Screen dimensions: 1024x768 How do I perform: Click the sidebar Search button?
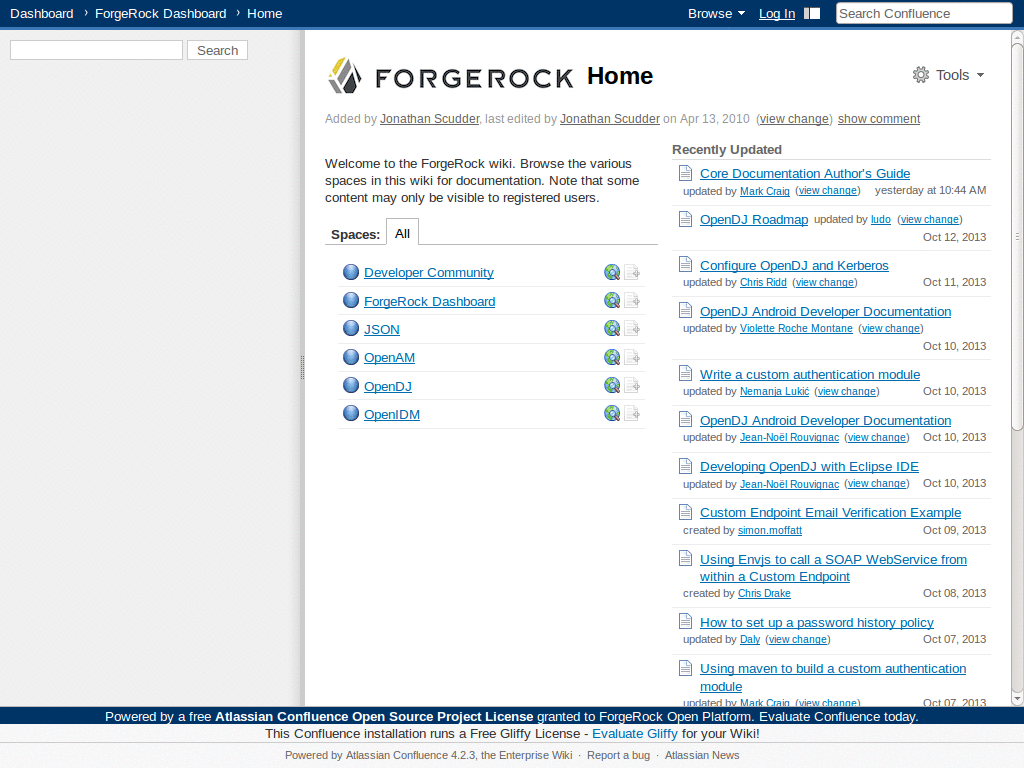[x=217, y=50]
